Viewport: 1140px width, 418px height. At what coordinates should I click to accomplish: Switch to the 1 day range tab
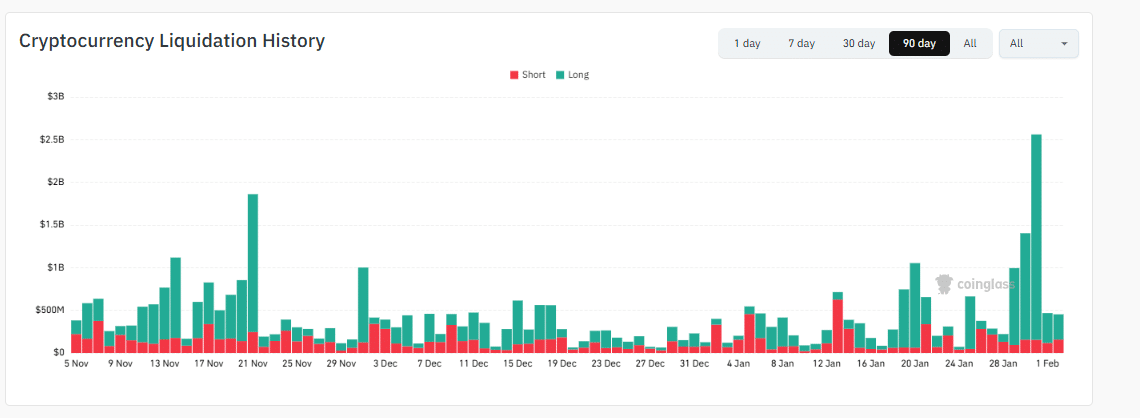click(747, 44)
